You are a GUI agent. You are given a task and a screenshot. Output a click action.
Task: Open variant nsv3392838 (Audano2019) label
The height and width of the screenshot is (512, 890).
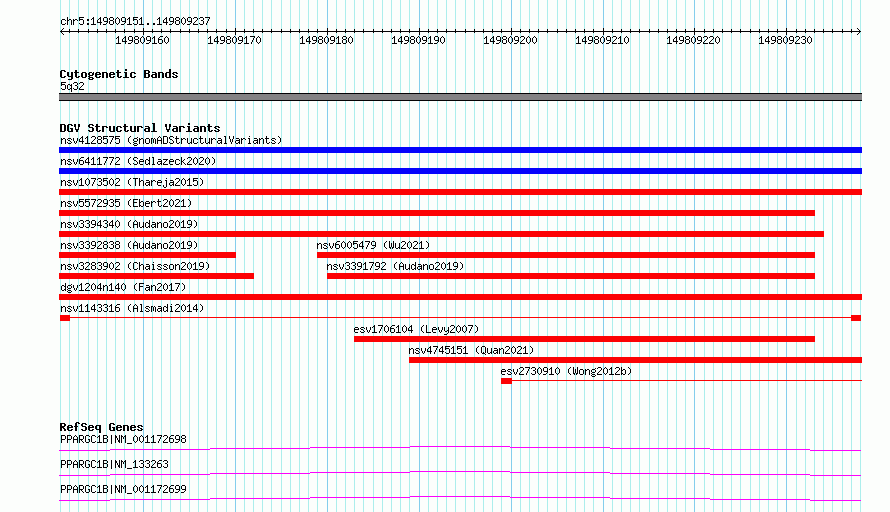click(x=129, y=245)
